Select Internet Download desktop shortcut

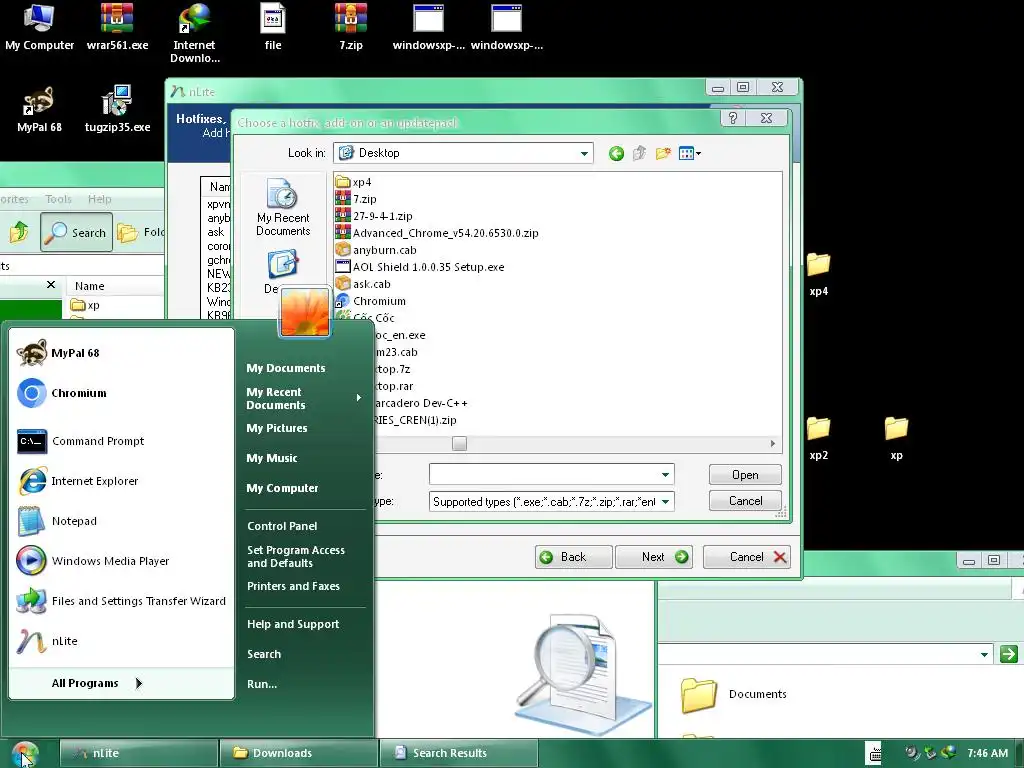click(195, 33)
